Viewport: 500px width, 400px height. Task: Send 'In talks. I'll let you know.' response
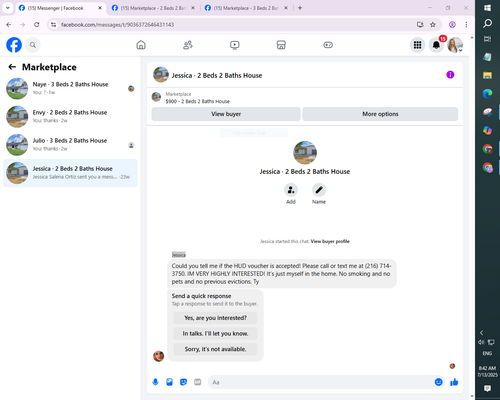215,333
